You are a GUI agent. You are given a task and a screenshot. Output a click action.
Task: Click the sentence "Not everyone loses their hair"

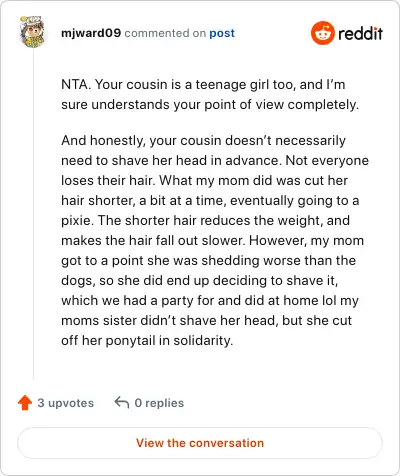tap(215, 170)
